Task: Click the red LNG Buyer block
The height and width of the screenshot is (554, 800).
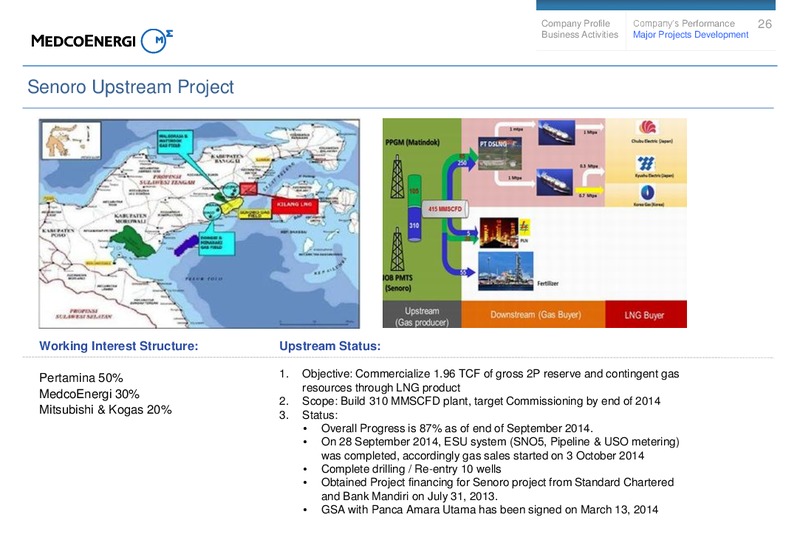Action: tap(646, 314)
